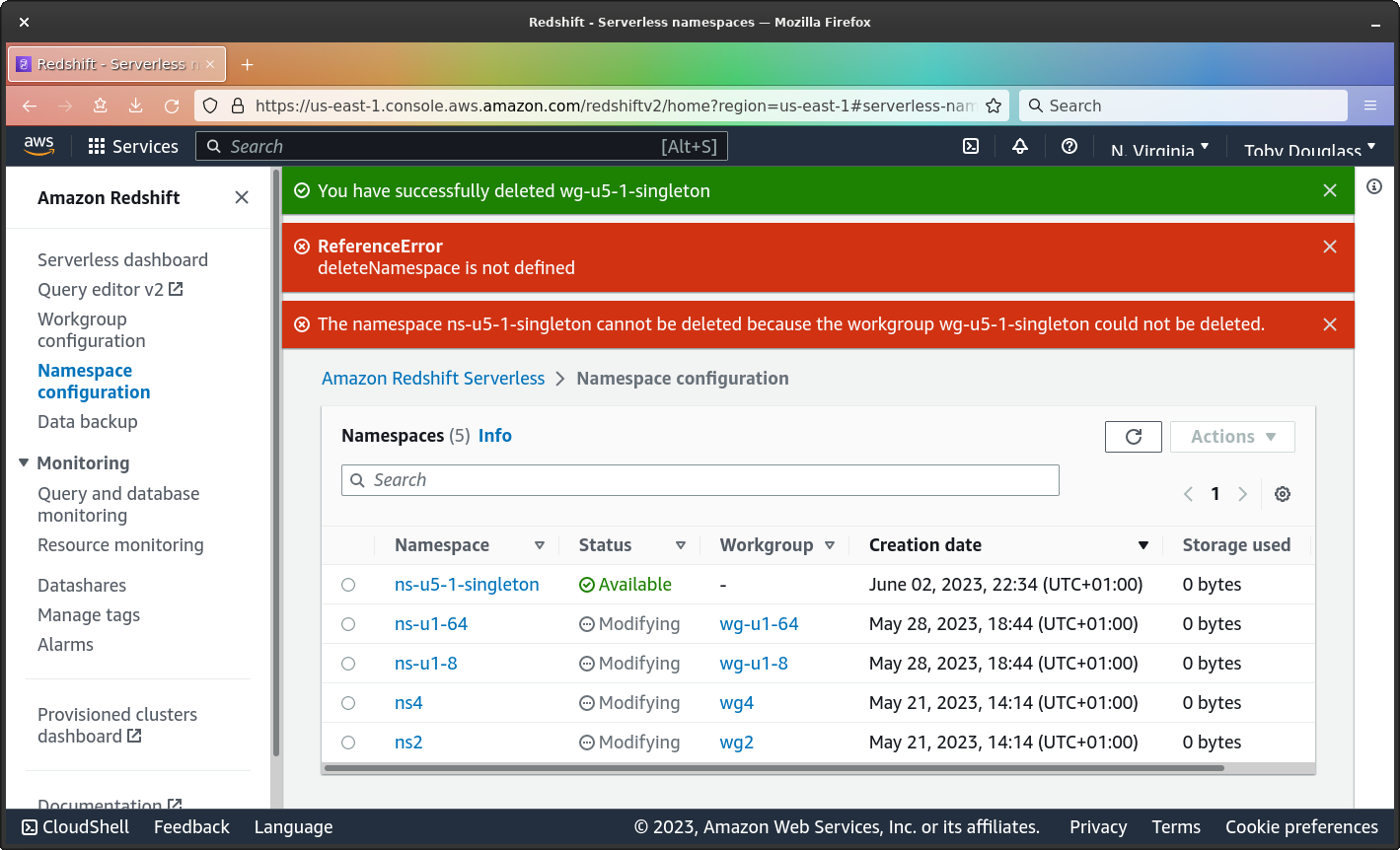Sort by Status column
1400x850 pixels.
tap(681, 545)
